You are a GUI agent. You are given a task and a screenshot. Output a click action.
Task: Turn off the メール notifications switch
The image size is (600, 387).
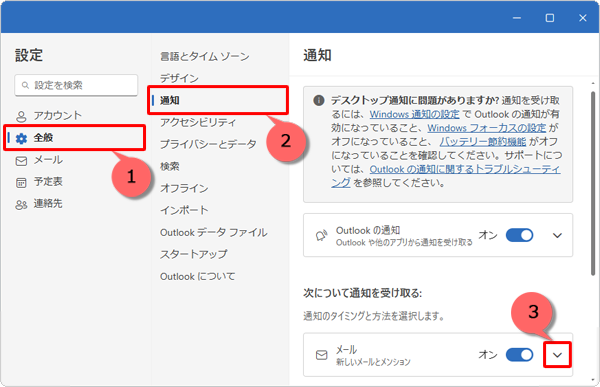[x=519, y=354]
